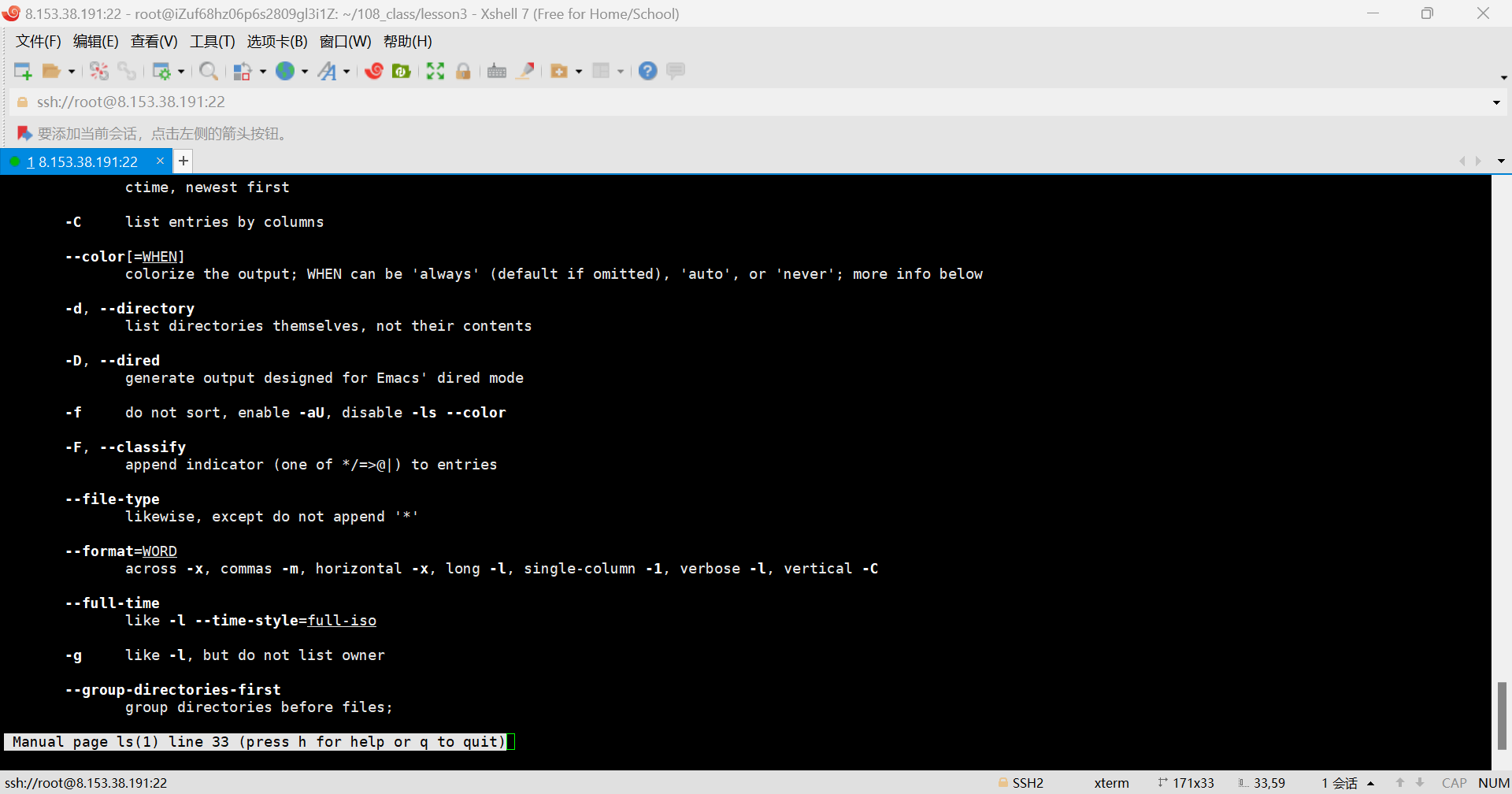The width and height of the screenshot is (1512, 794).
Task: Close the 8.153.38.191:22 tab
Action: (x=161, y=161)
